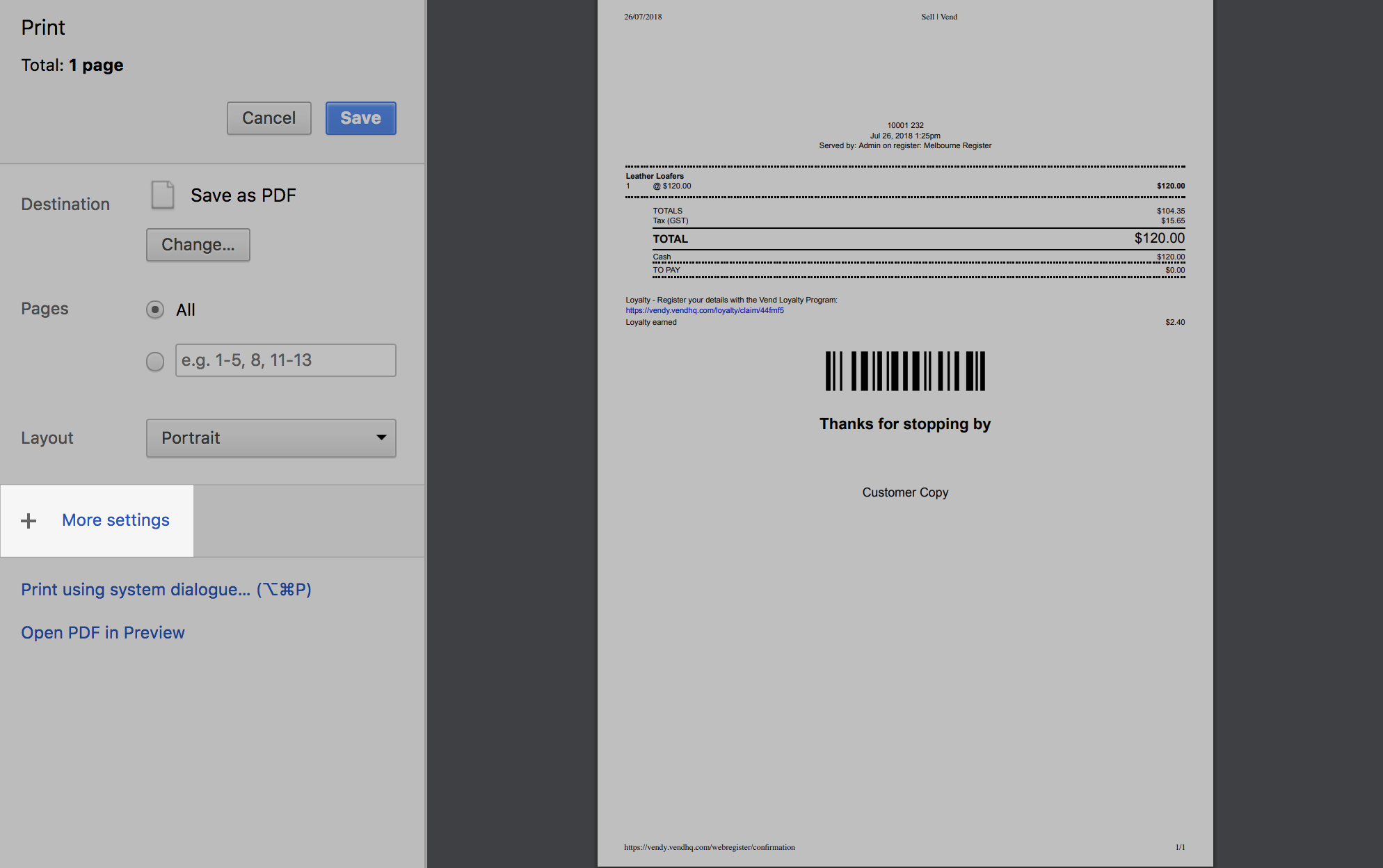
Task: Select the All pages radio button
Action: (155, 310)
